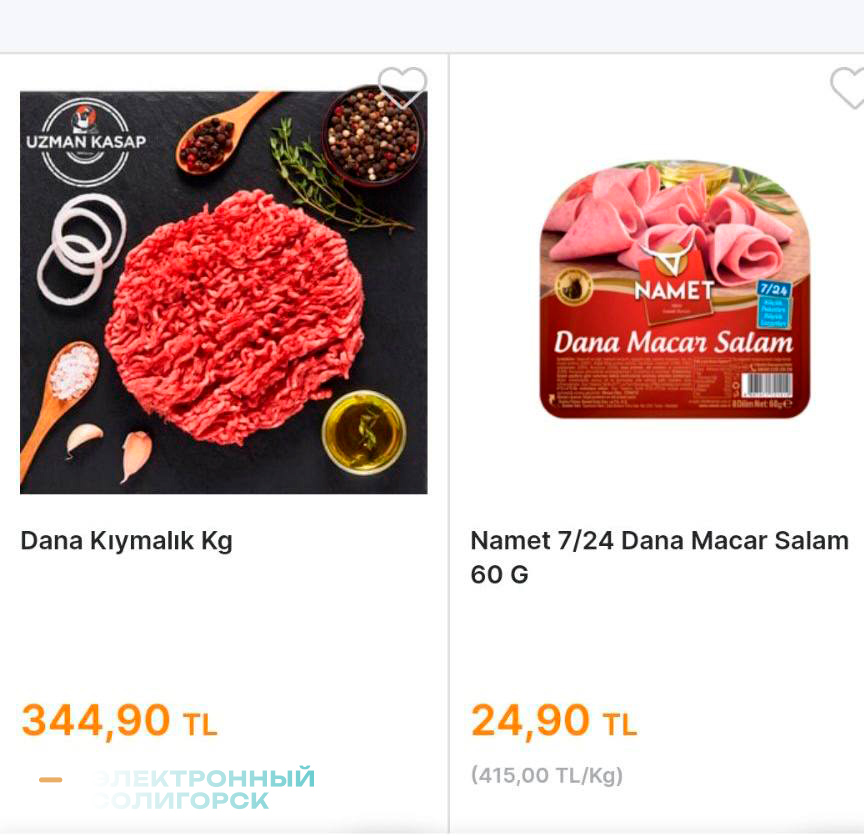Click the peppercorn bowl in the meat photo
Image resolution: width=864 pixels, height=836 pixels.
pos(371,133)
